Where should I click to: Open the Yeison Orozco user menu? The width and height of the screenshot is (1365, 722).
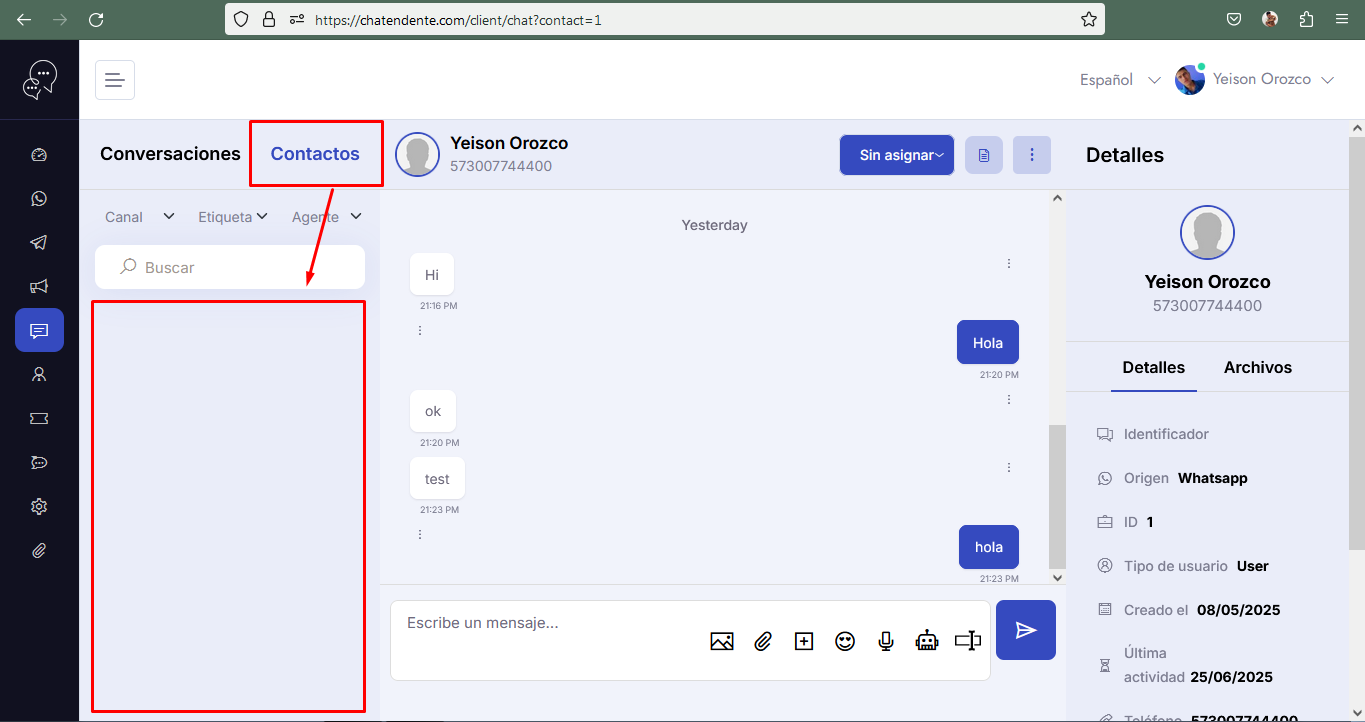pyautogui.click(x=1272, y=80)
